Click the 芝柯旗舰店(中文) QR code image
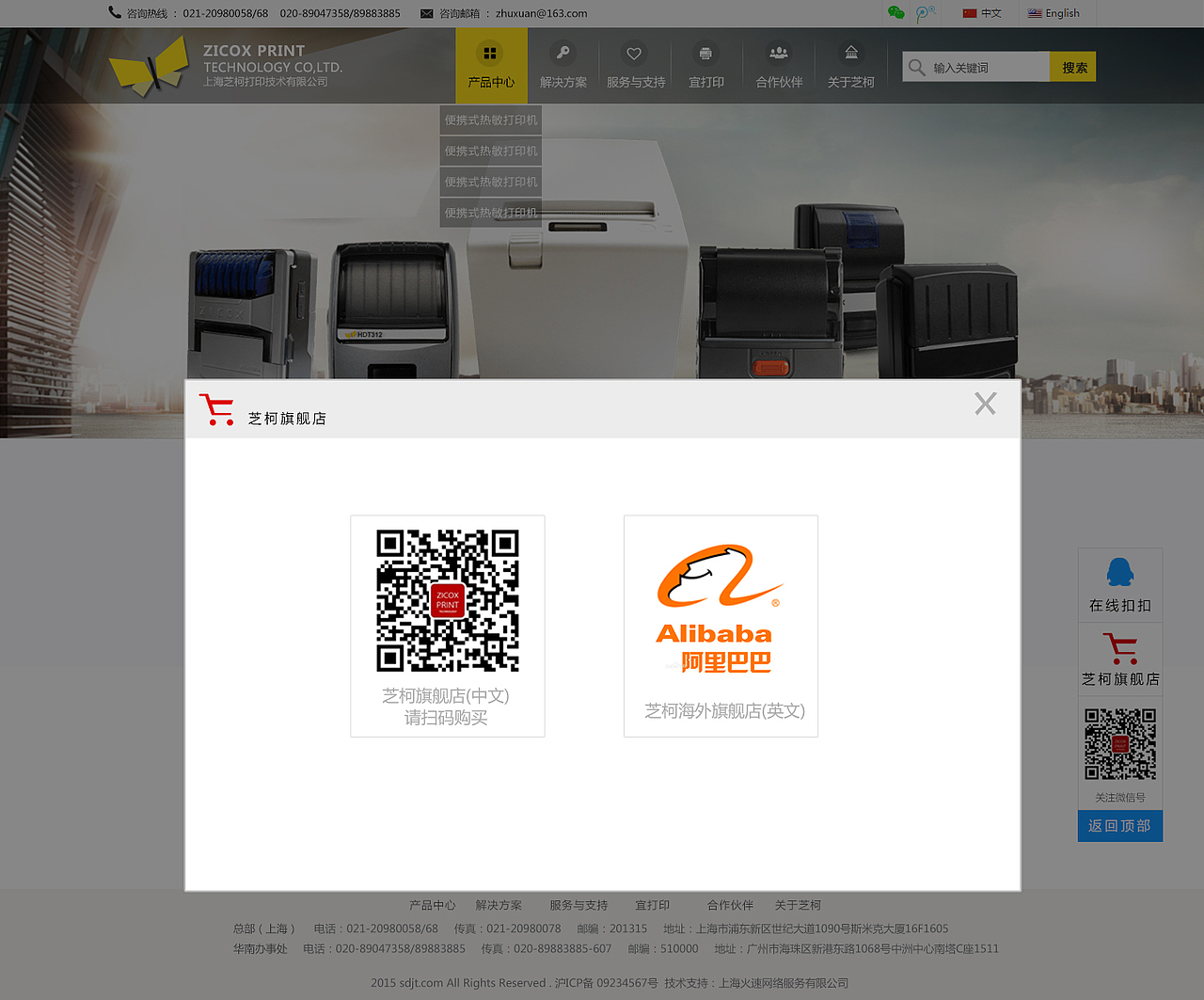Image resolution: width=1204 pixels, height=1000 pixels. pyautogui.click(x=448, y=600)
